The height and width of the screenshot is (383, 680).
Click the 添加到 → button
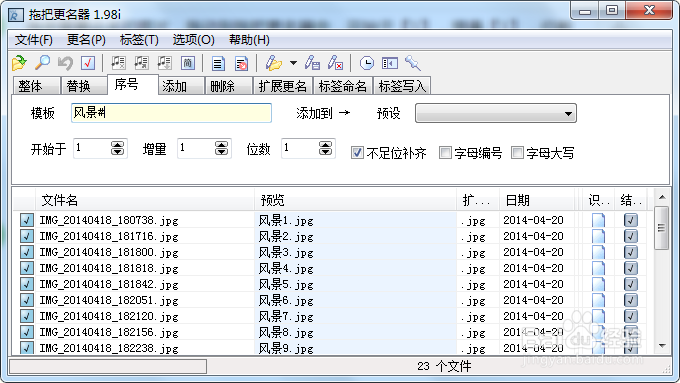click(x=323, y=113)
